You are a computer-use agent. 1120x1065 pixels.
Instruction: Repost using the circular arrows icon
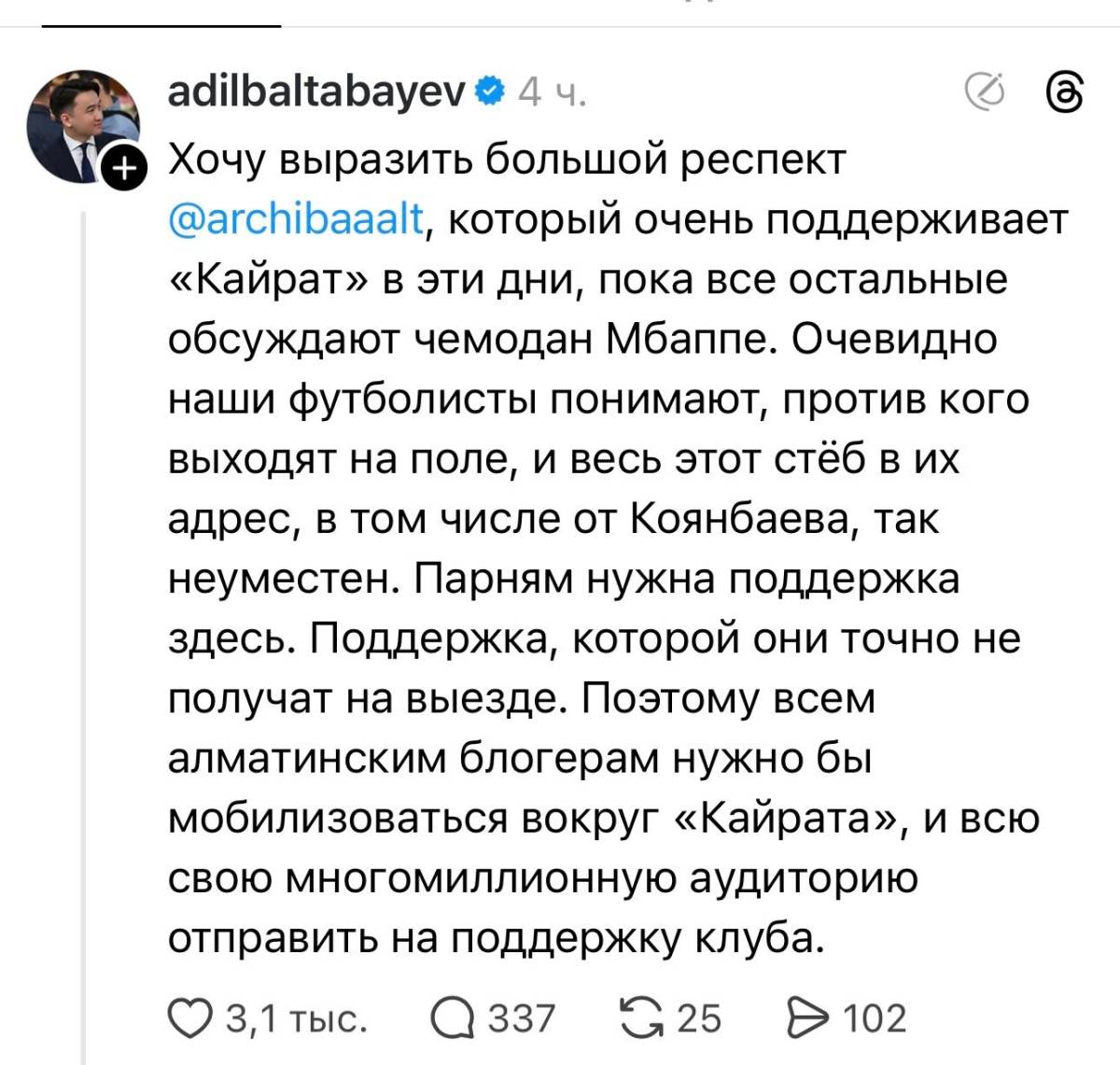tap(642, 1017)
